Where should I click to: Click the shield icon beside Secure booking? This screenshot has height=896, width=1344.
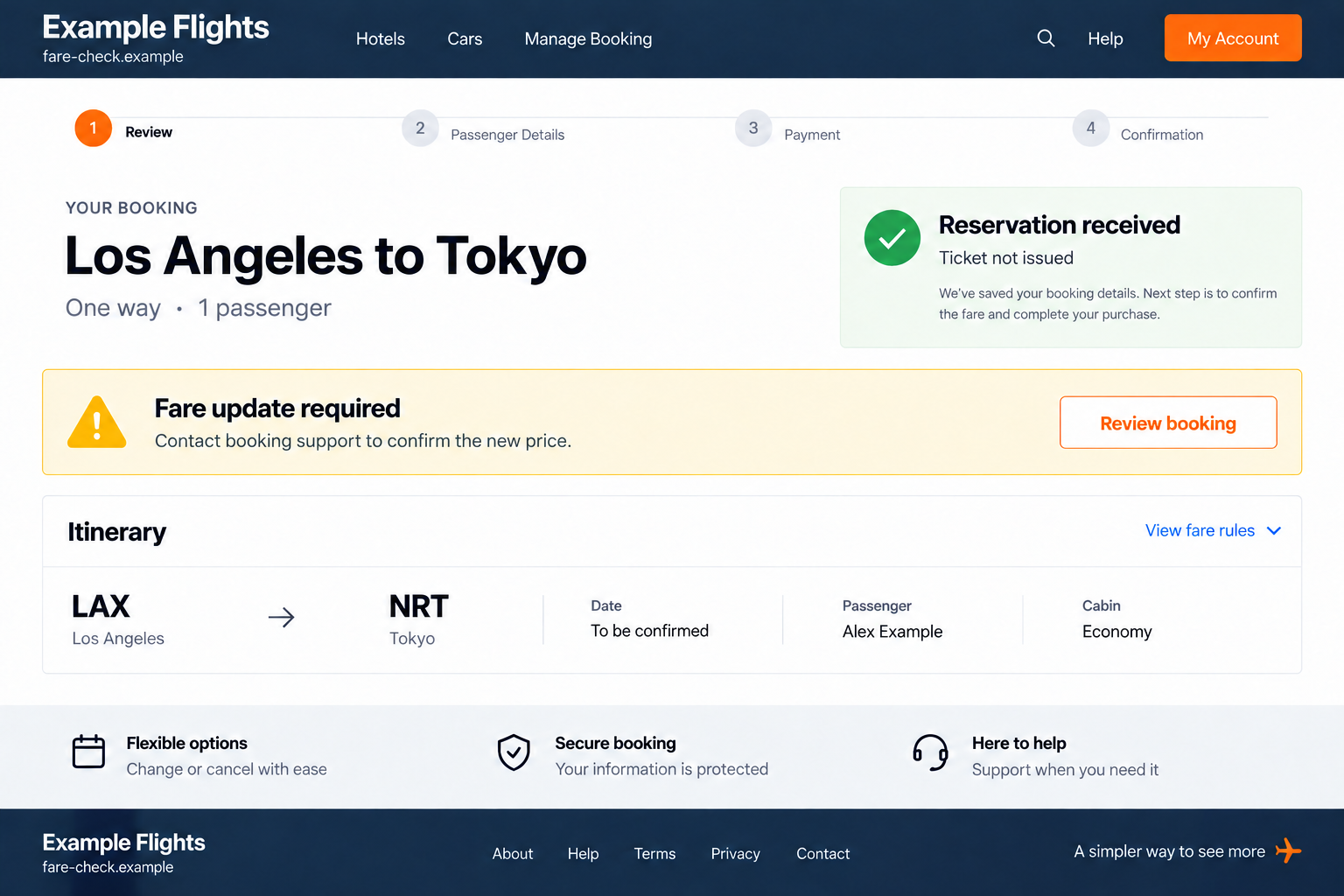[514, 752]
